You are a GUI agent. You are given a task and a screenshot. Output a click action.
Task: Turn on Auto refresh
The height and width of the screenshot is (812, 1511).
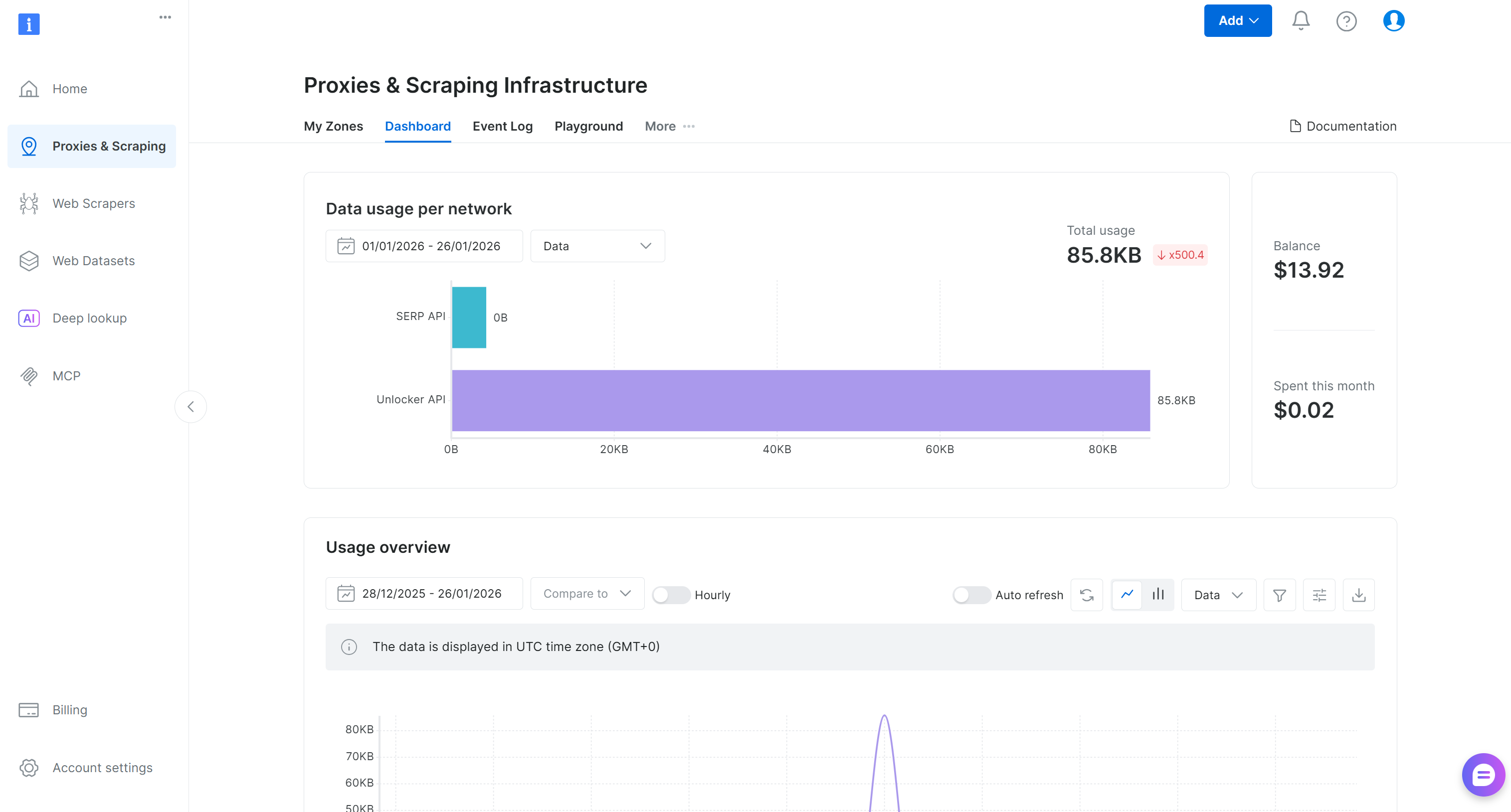[x=971, y=595]
